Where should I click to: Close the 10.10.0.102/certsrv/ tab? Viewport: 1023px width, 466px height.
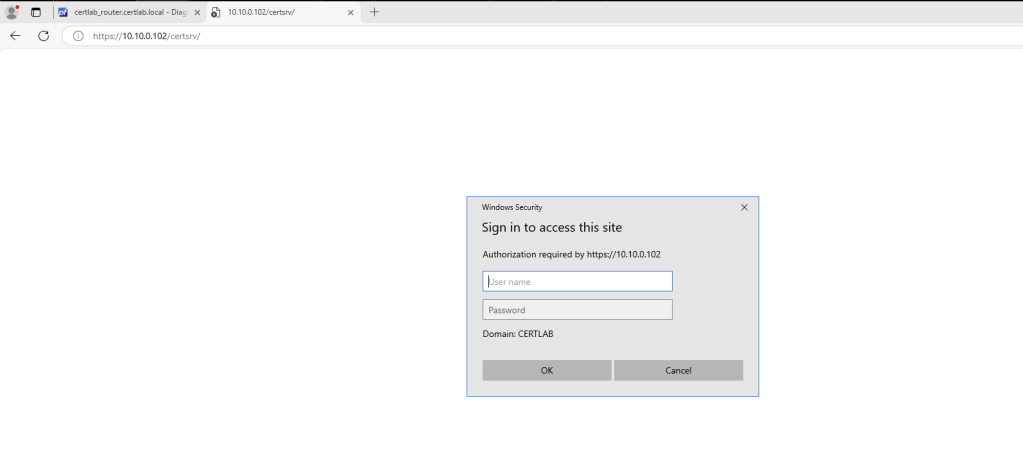pos(352,12)
